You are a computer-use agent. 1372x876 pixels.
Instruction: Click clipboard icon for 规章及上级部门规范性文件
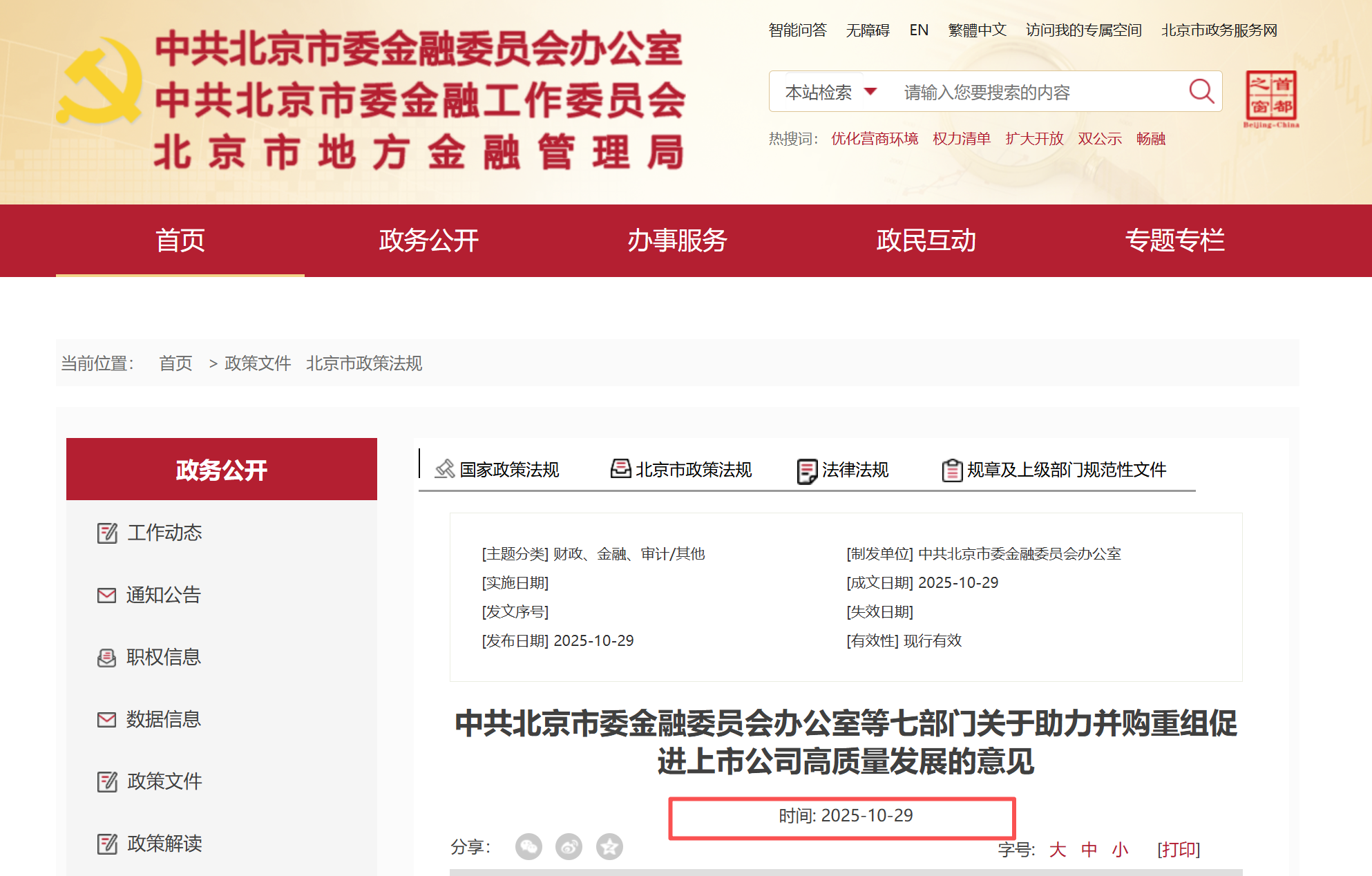coord(953,470)
